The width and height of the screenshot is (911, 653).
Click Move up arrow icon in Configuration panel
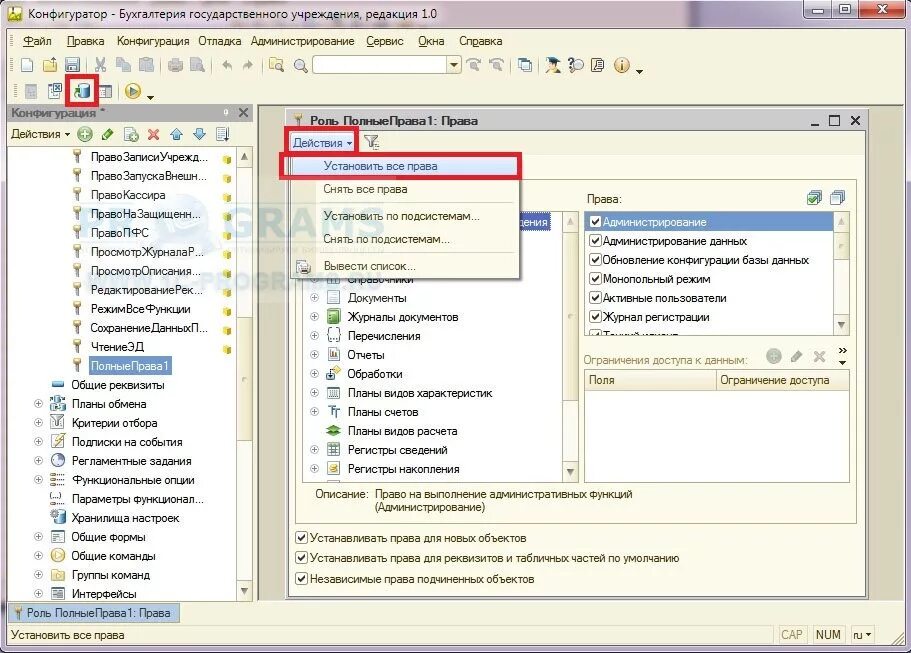tap(177, 134)
